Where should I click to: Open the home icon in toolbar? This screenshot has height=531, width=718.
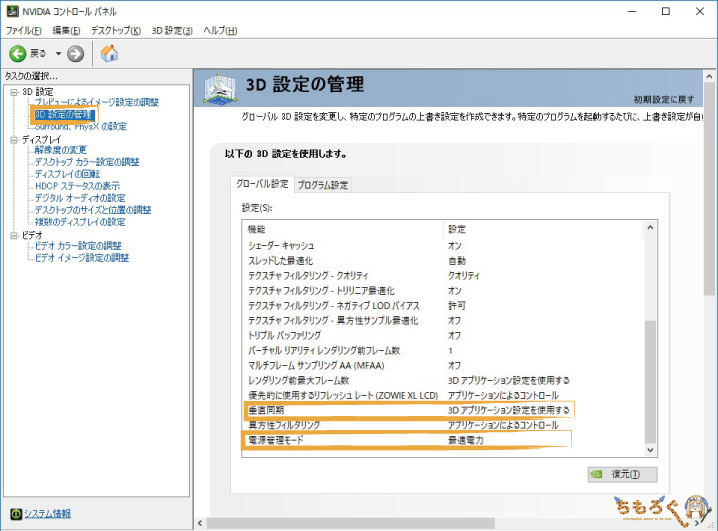109,54
